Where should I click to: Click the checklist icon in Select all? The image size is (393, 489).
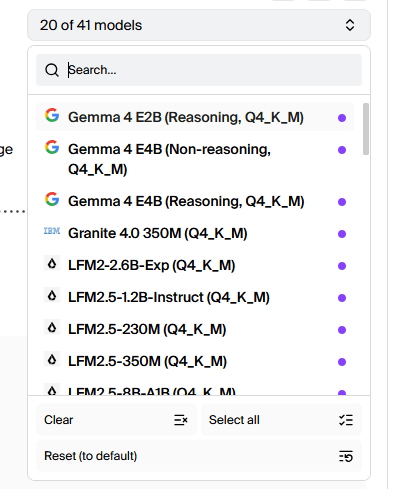click(x=346, y=420)
